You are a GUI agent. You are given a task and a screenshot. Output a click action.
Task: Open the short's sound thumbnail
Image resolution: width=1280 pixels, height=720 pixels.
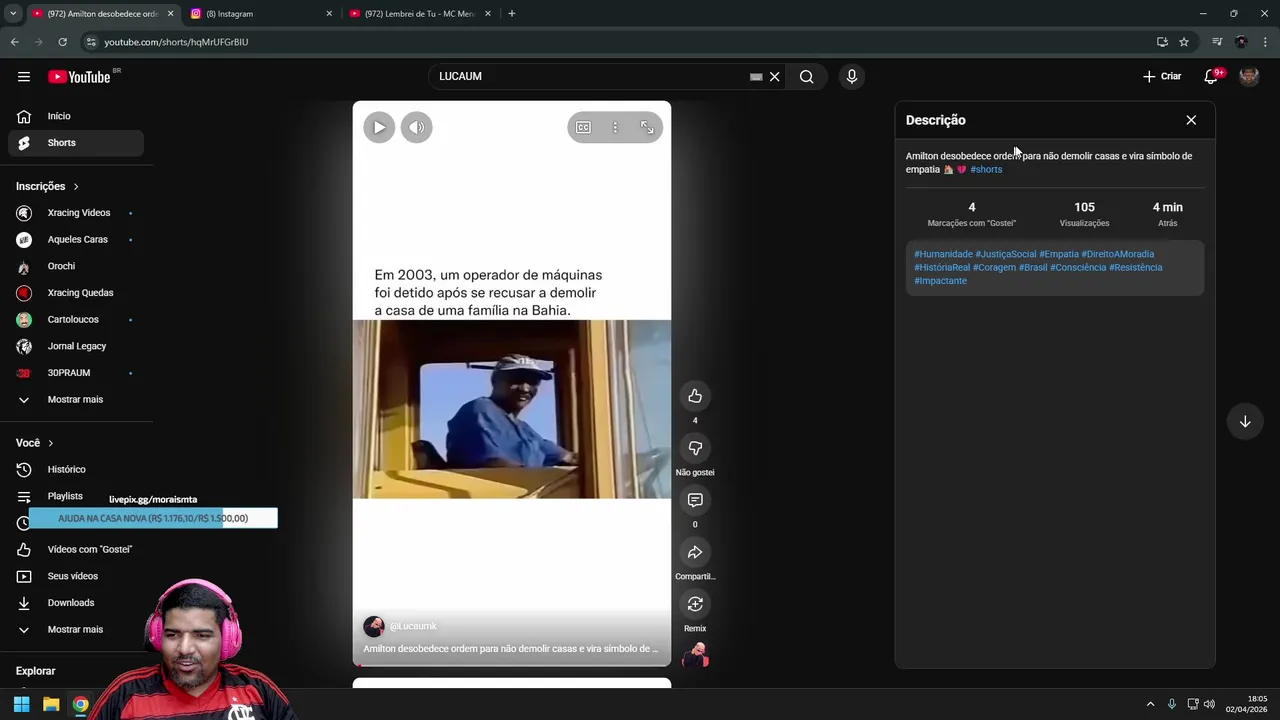click(x=695, y=656)
